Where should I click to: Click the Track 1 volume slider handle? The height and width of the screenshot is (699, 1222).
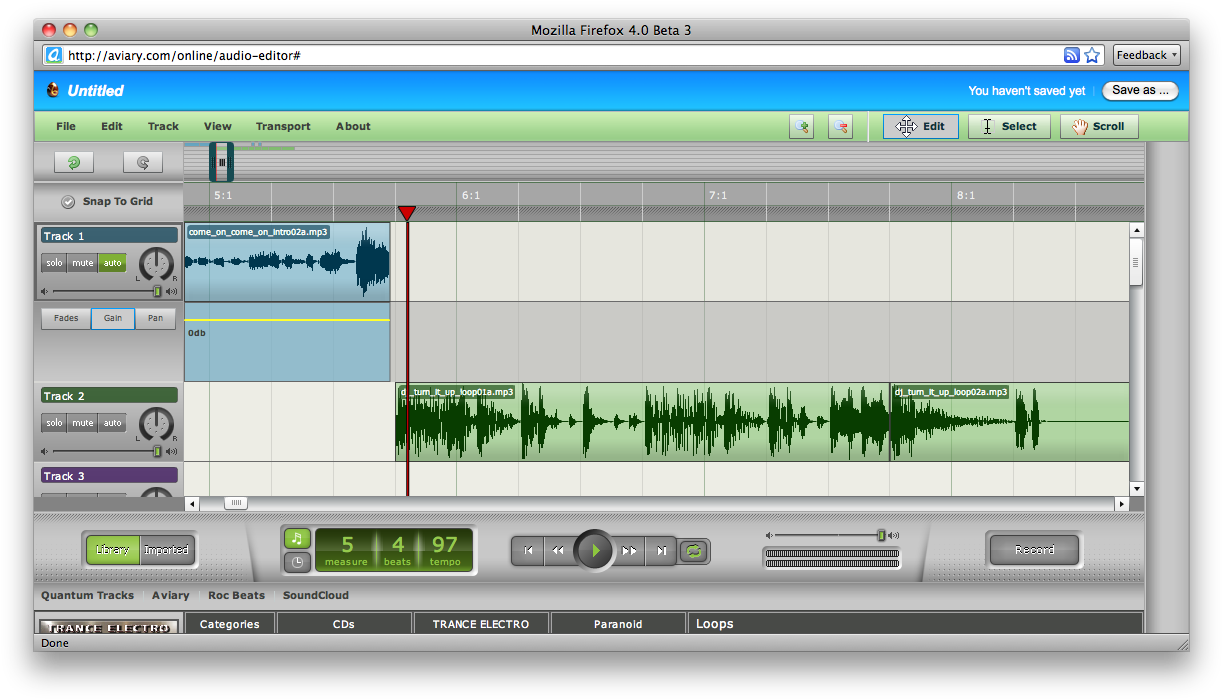click(x=157, y=292)
